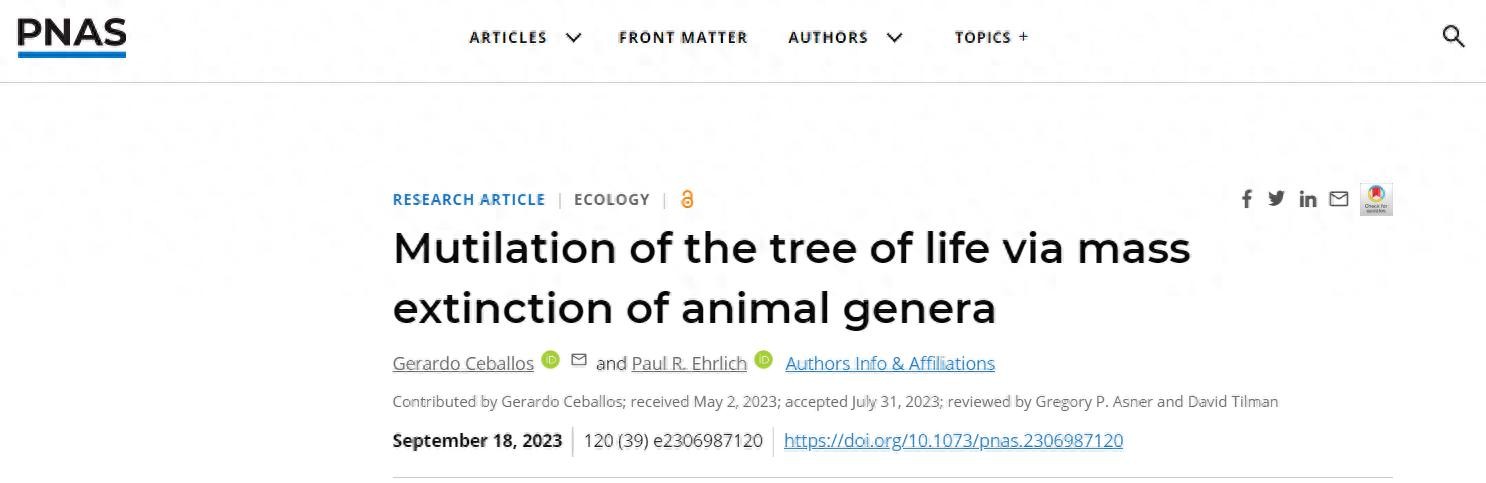Viewport: 1486px width, 483px height.
Task: Open Gerardo Ceballos's ORCID icon
Action: point(551,359)
